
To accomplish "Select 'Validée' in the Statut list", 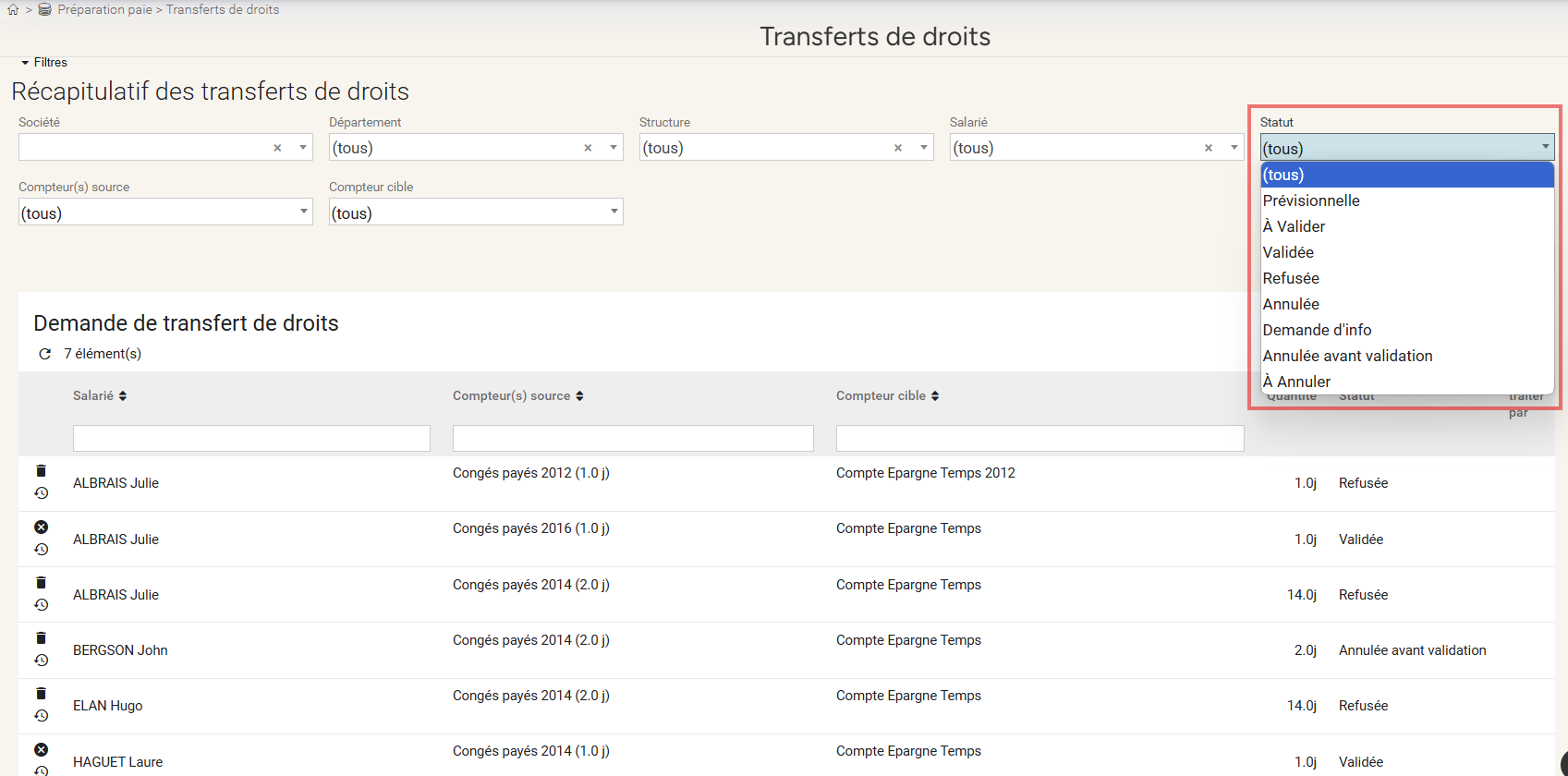I will pos(1288,252).
